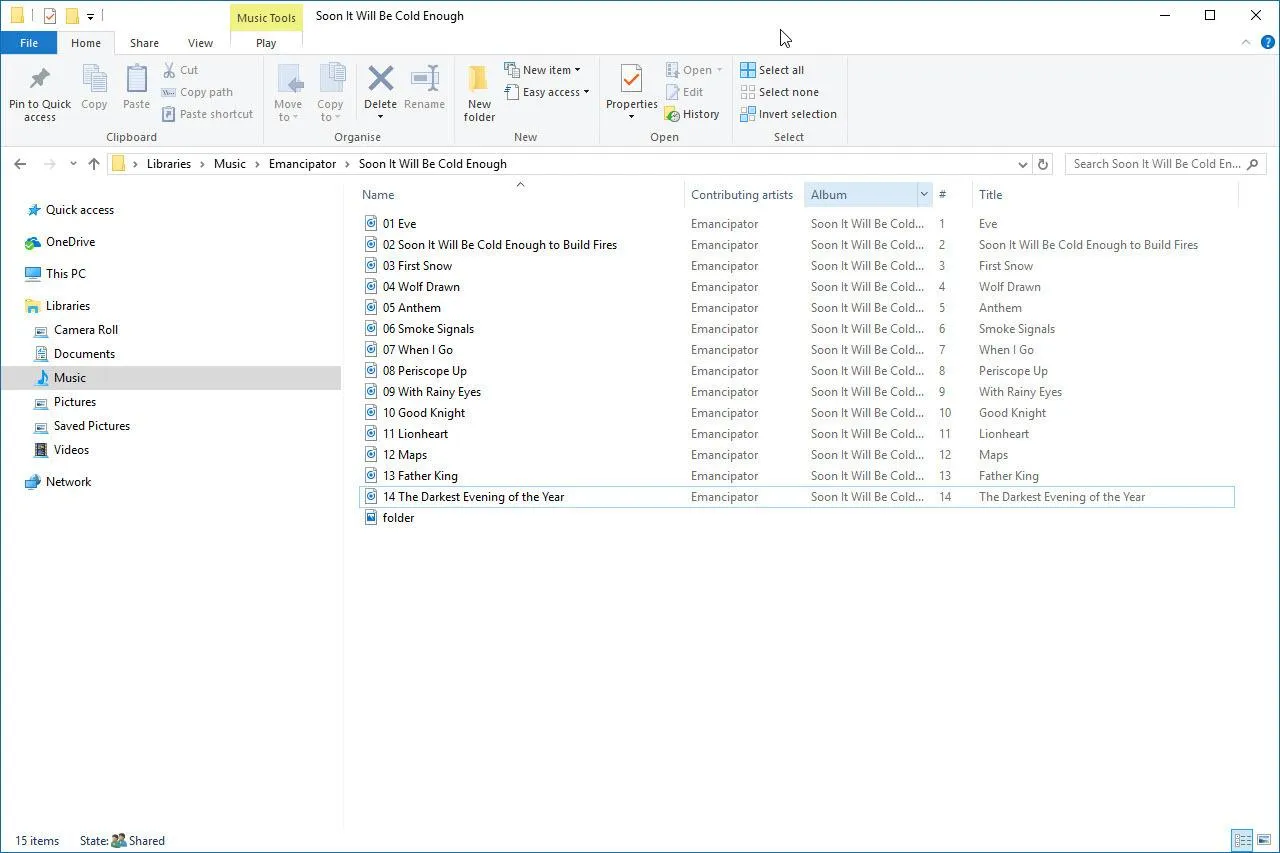Open Pictures library in sidebar
Viewport: 1280px width, 853px height.
(75, 402)
